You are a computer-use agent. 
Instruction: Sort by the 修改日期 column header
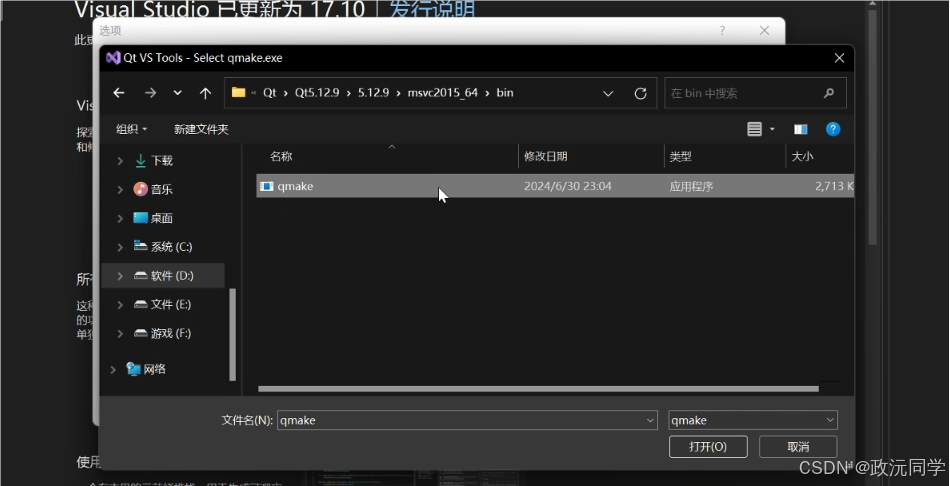[545, 156]
